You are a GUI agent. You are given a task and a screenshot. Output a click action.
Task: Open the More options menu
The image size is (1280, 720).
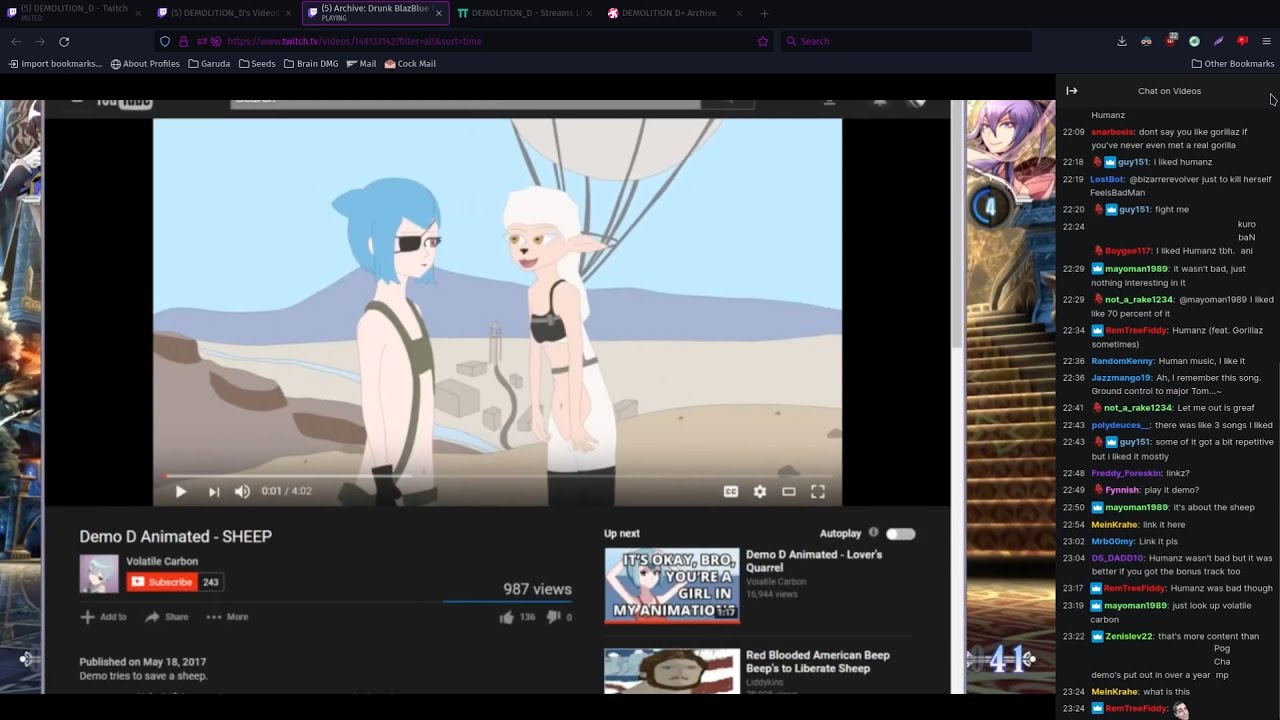coord(227,617)
